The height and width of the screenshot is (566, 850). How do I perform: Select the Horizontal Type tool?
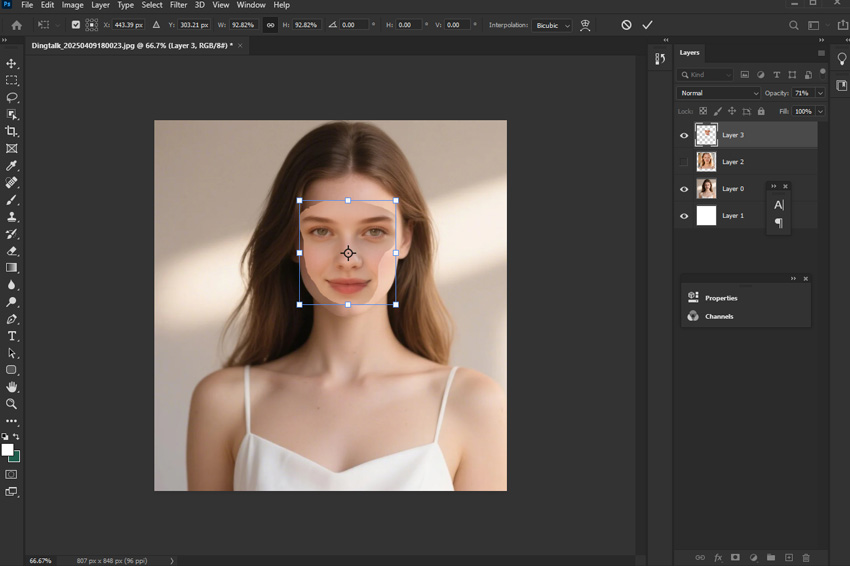11,336
